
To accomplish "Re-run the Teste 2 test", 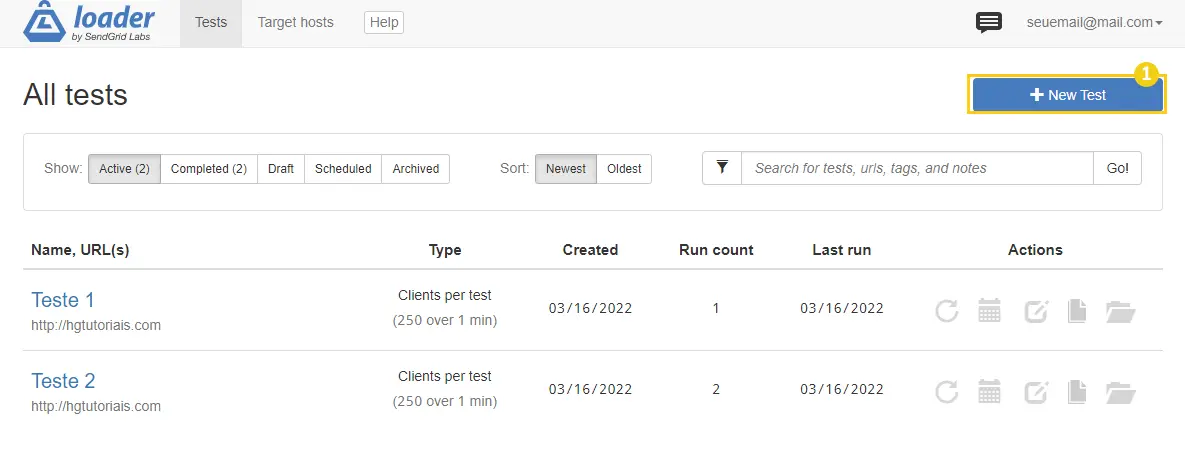I will (x=946, y=391).
